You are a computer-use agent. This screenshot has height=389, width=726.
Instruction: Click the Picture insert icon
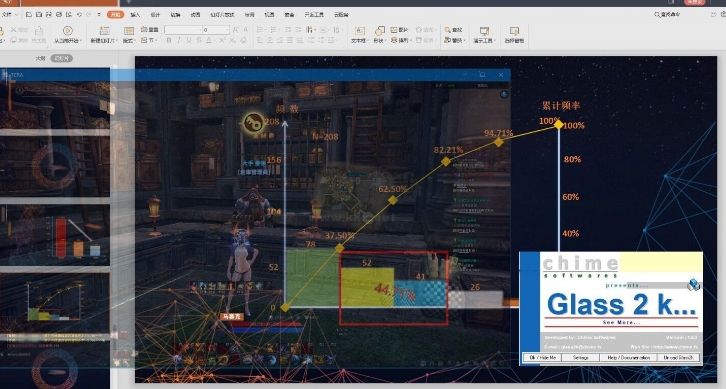tap(394, 30)
